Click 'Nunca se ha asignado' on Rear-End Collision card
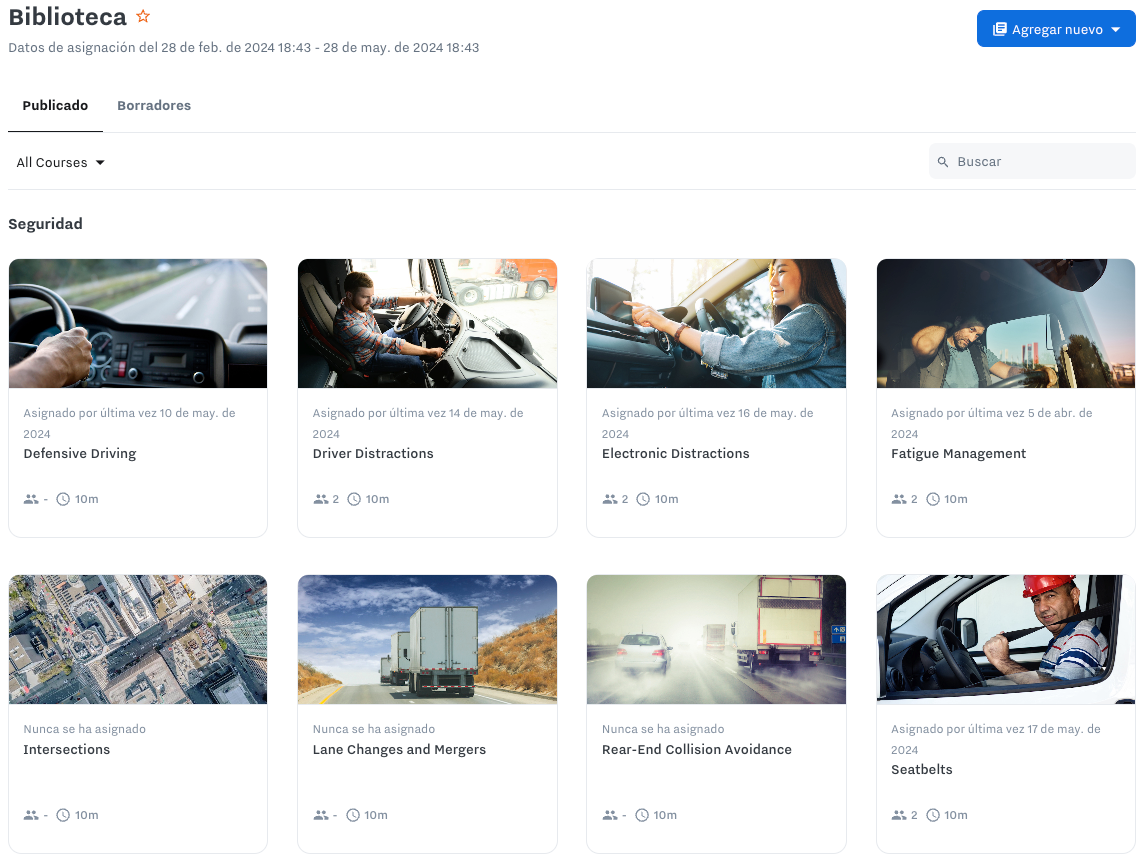Screen dimensions: 1142x859 (x=663, y=729)
